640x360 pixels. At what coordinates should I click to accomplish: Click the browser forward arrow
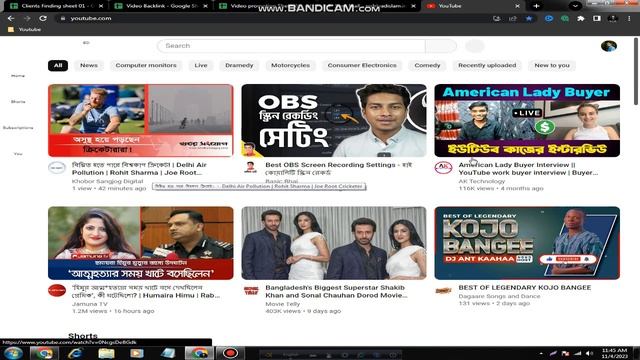pos(27,18)
